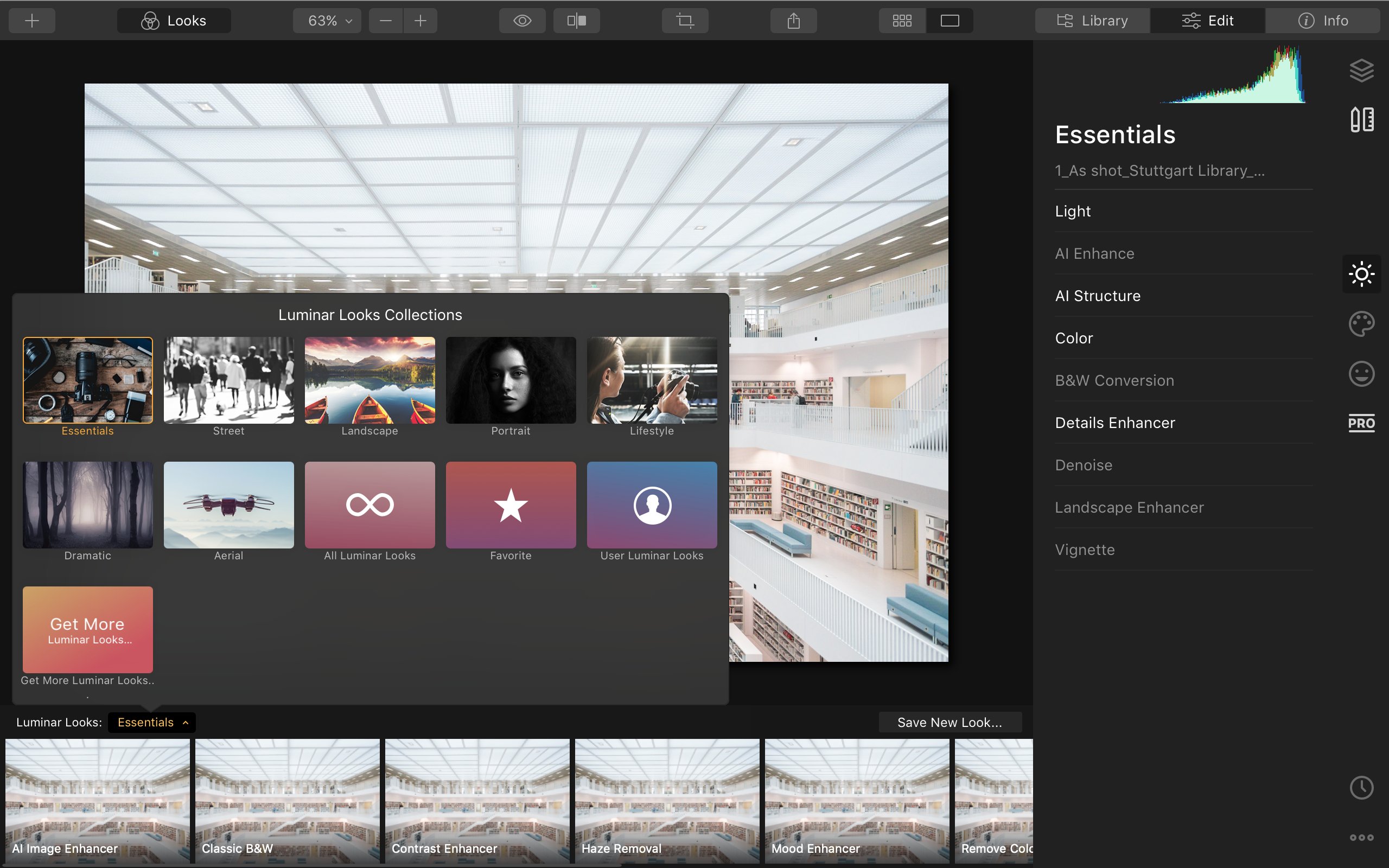
Task: Open the Layers panel icon
Action: 1361,71
